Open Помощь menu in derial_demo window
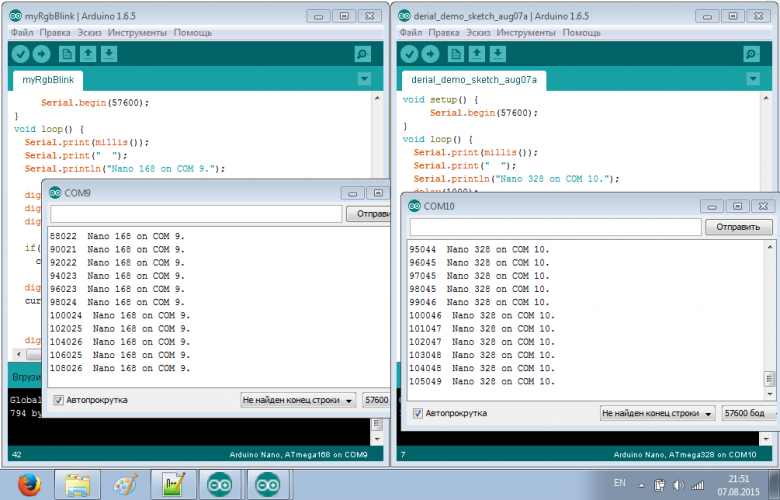The width and height of the screenshot is (780, 500). coord(582,33)
